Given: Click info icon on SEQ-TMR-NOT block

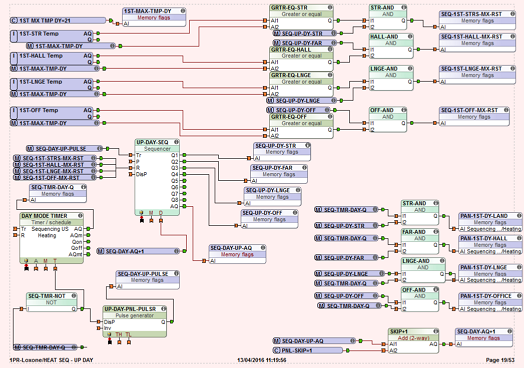Looking at the screenshot, I should tap(74, 296).
